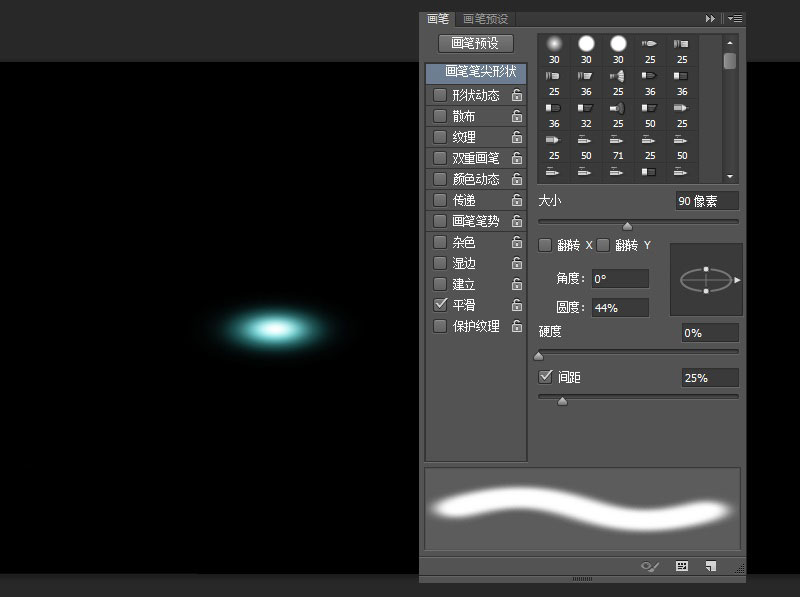Click the glowing cyan ellipse on canvas

[275, 329]
